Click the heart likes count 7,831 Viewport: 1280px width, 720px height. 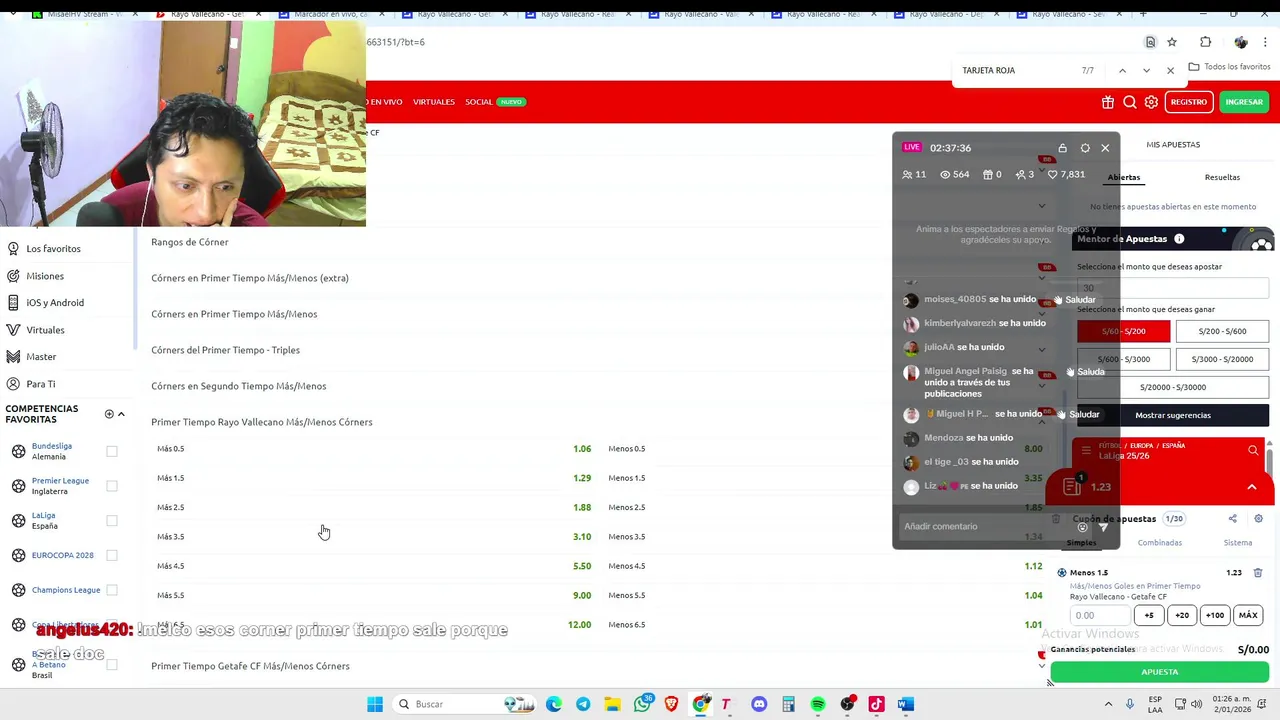tap(1066, 174)
